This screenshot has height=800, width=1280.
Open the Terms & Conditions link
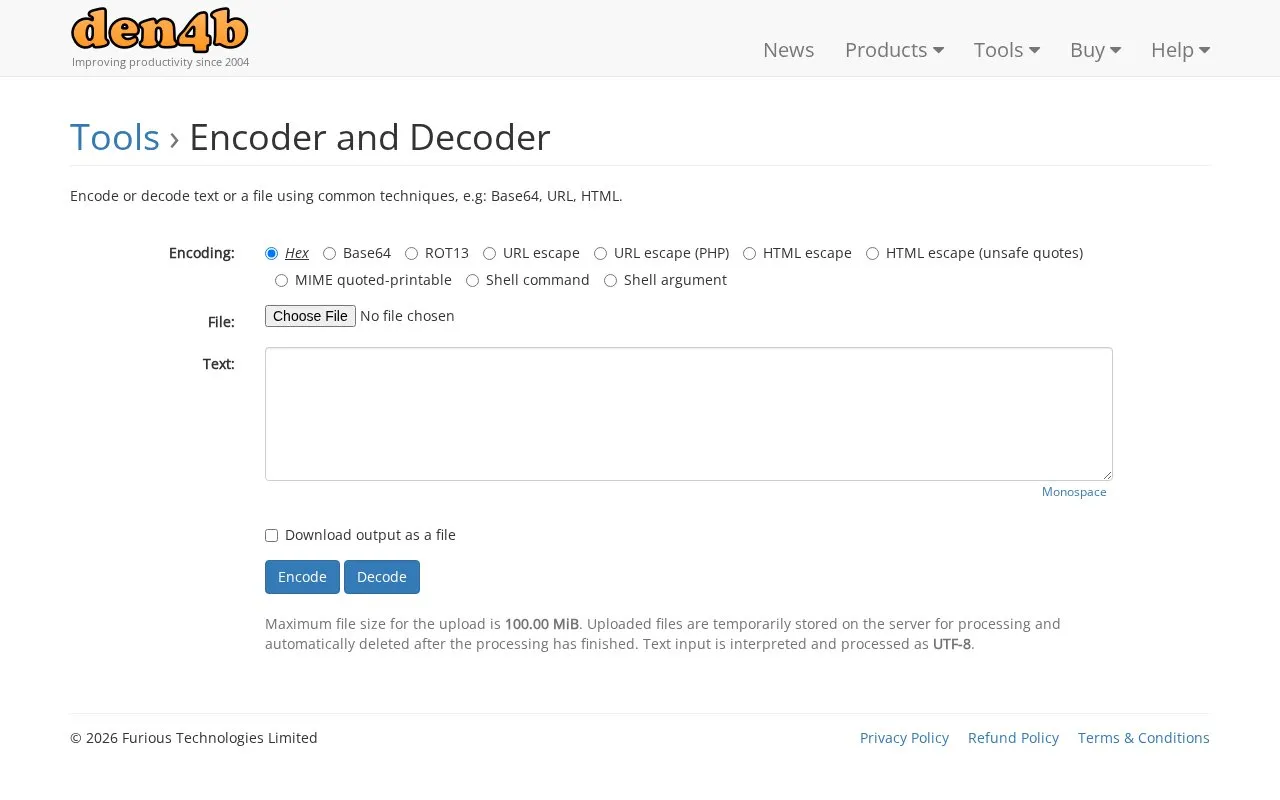click(x=1144, y=738)
